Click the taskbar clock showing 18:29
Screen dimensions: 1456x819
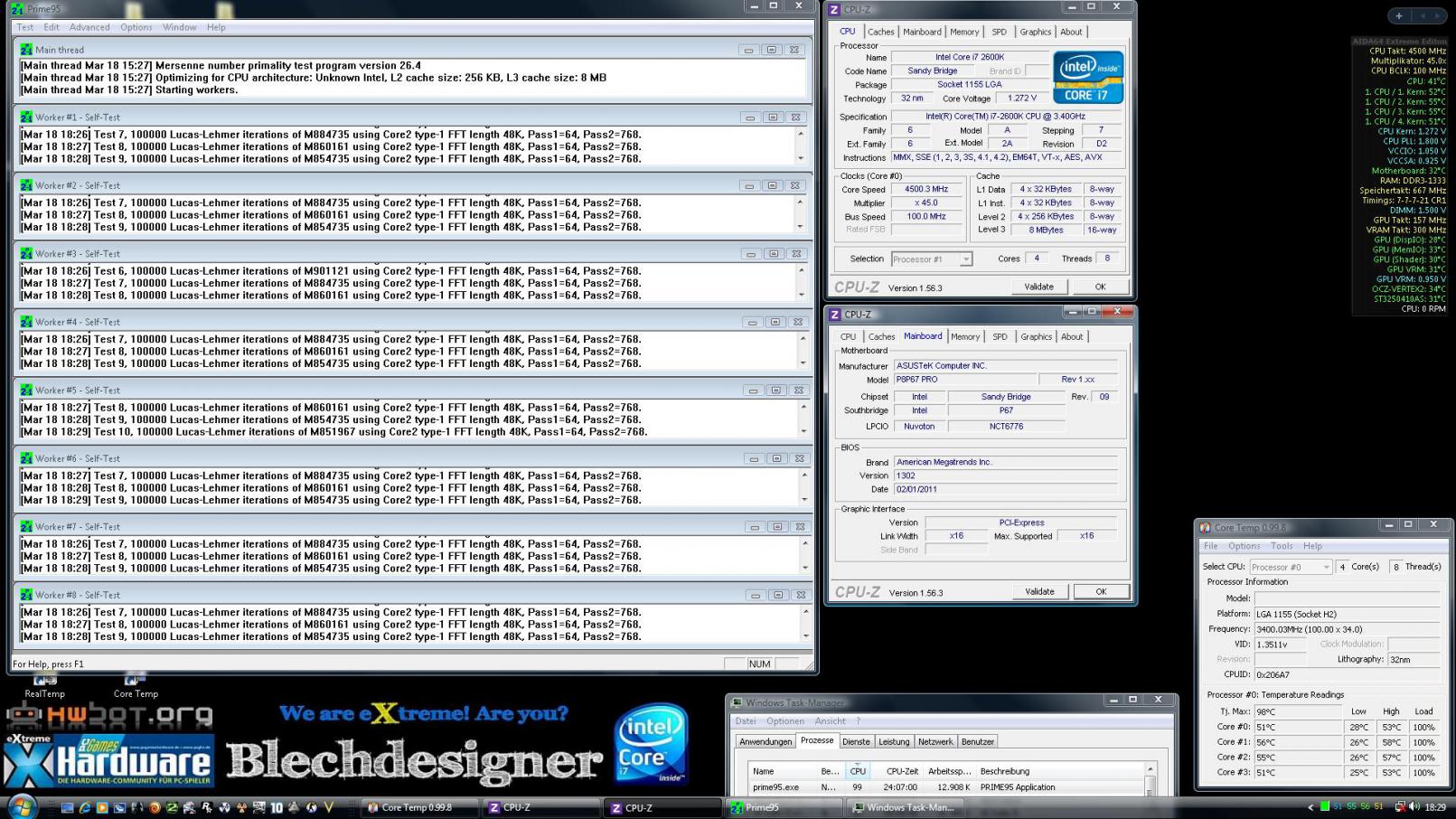[1435, 807]
